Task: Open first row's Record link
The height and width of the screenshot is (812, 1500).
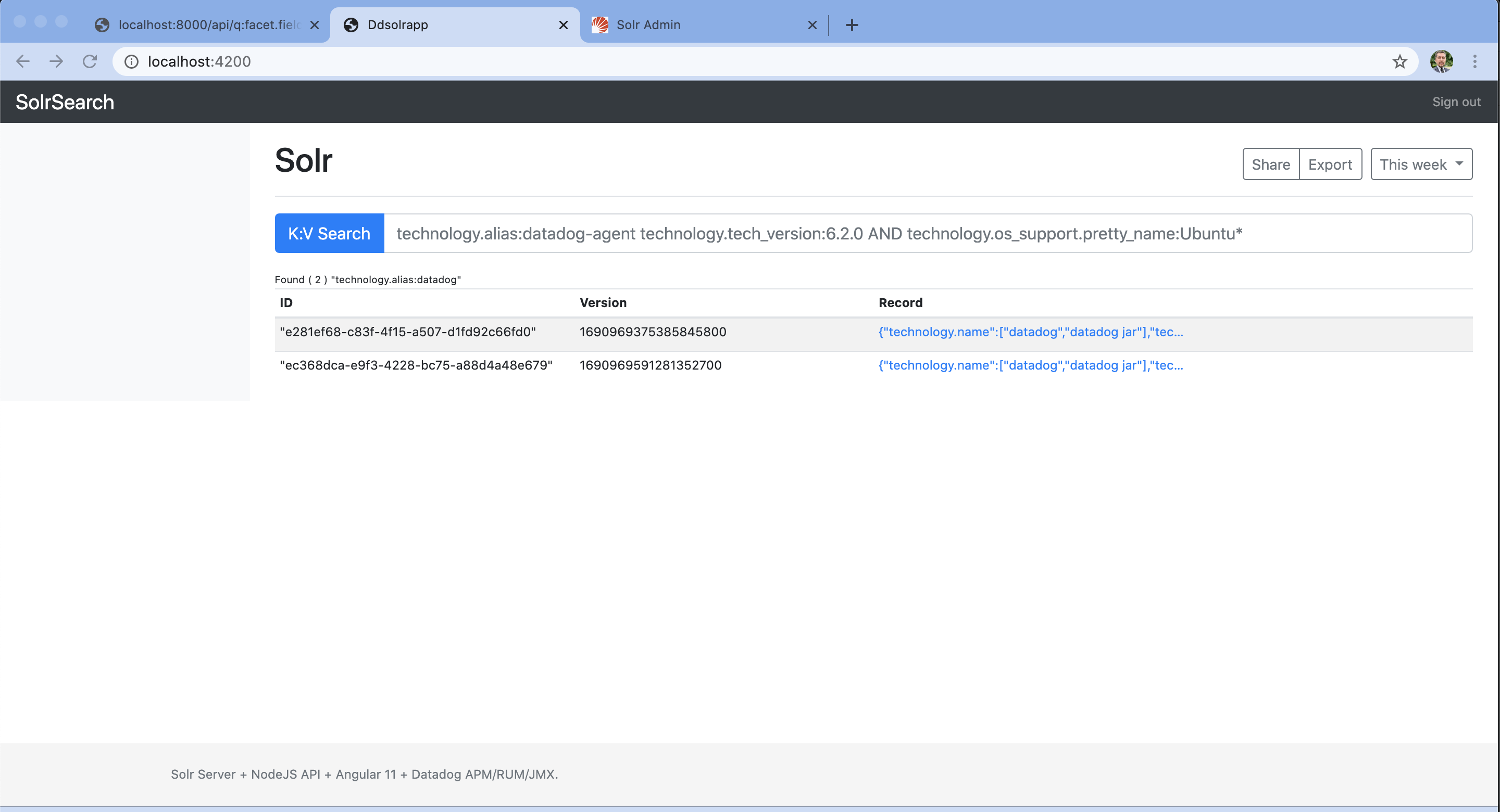Action: (x=1030, y=332)
